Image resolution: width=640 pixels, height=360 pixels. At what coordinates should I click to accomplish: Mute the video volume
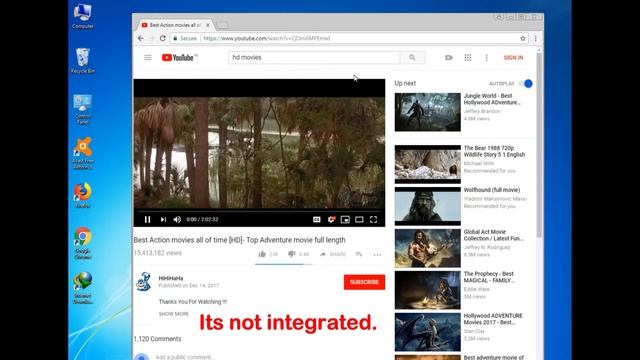tap(177, 220)
